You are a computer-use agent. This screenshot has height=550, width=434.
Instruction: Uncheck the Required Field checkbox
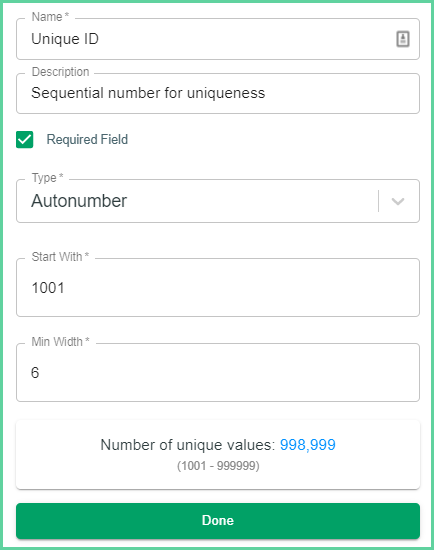tap(25, 140)
